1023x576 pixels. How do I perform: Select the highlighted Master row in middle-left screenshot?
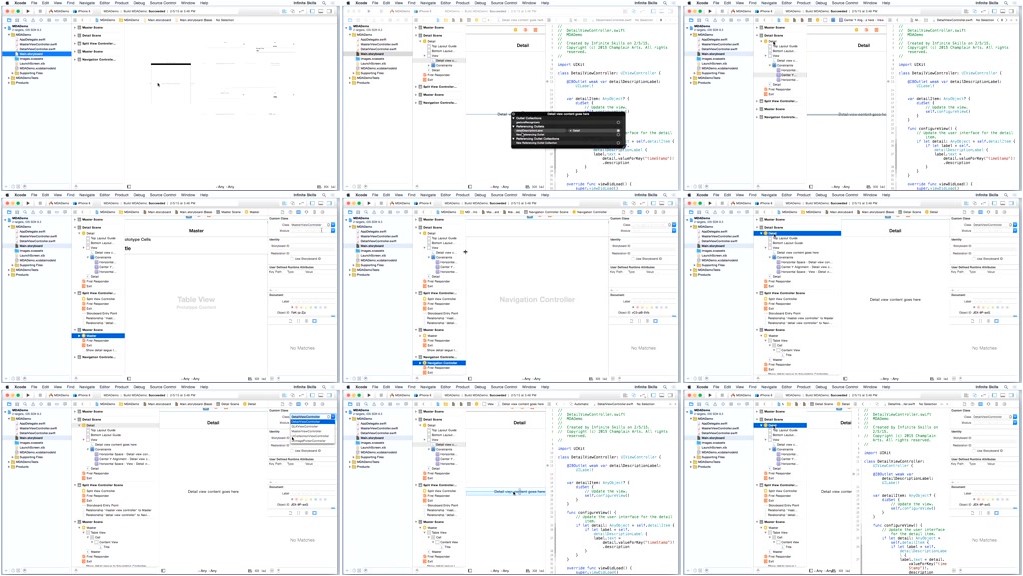98,335
